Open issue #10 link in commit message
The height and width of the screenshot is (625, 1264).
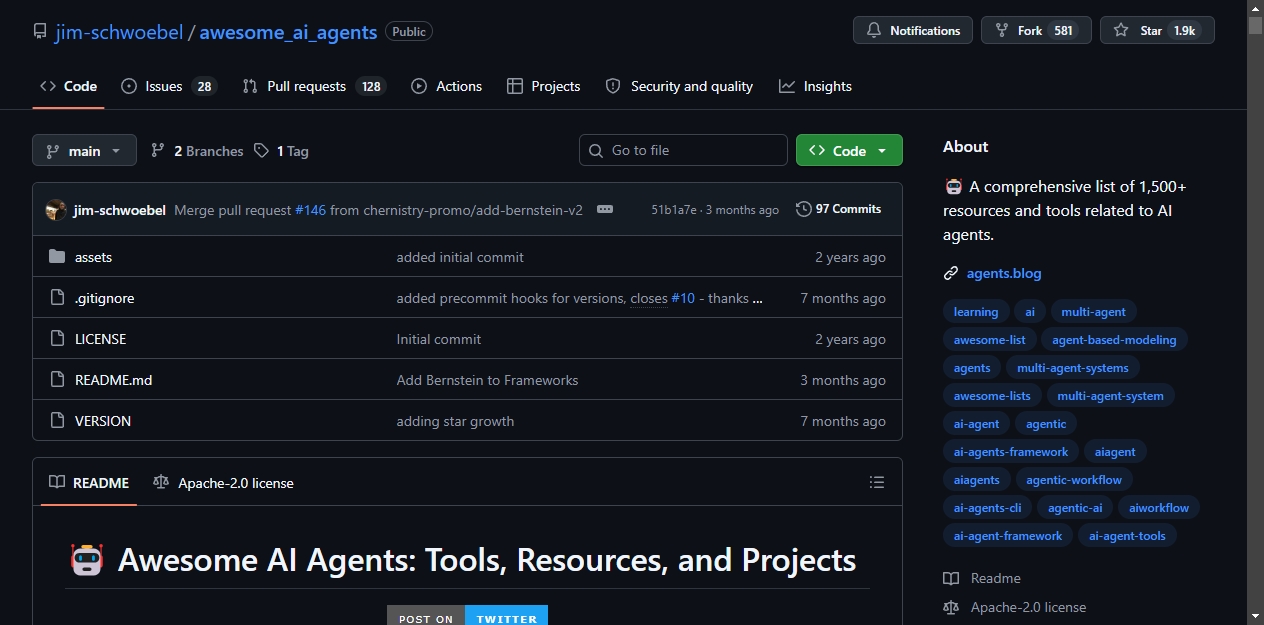(x=683, y=298)
